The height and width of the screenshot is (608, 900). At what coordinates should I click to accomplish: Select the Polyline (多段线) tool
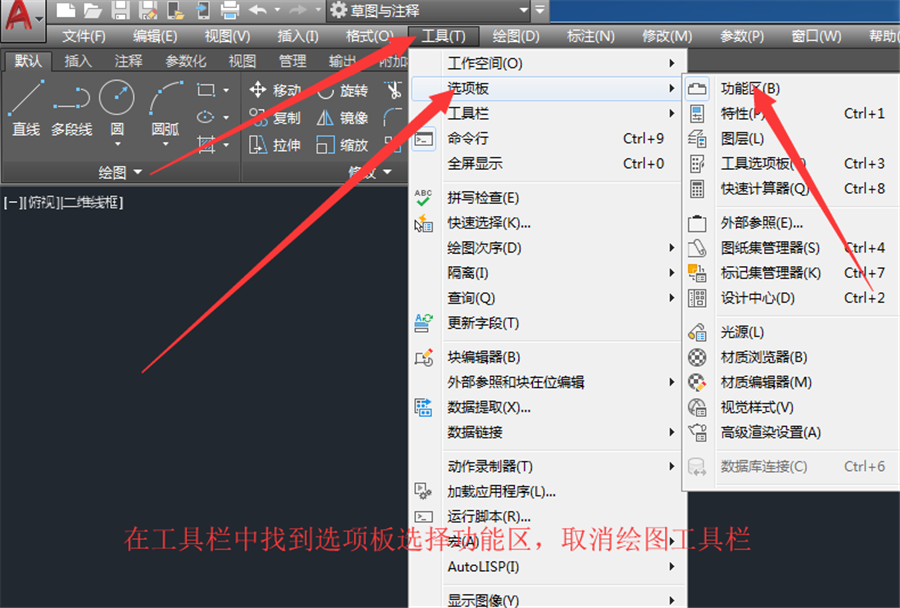click(x=71, y=109)
